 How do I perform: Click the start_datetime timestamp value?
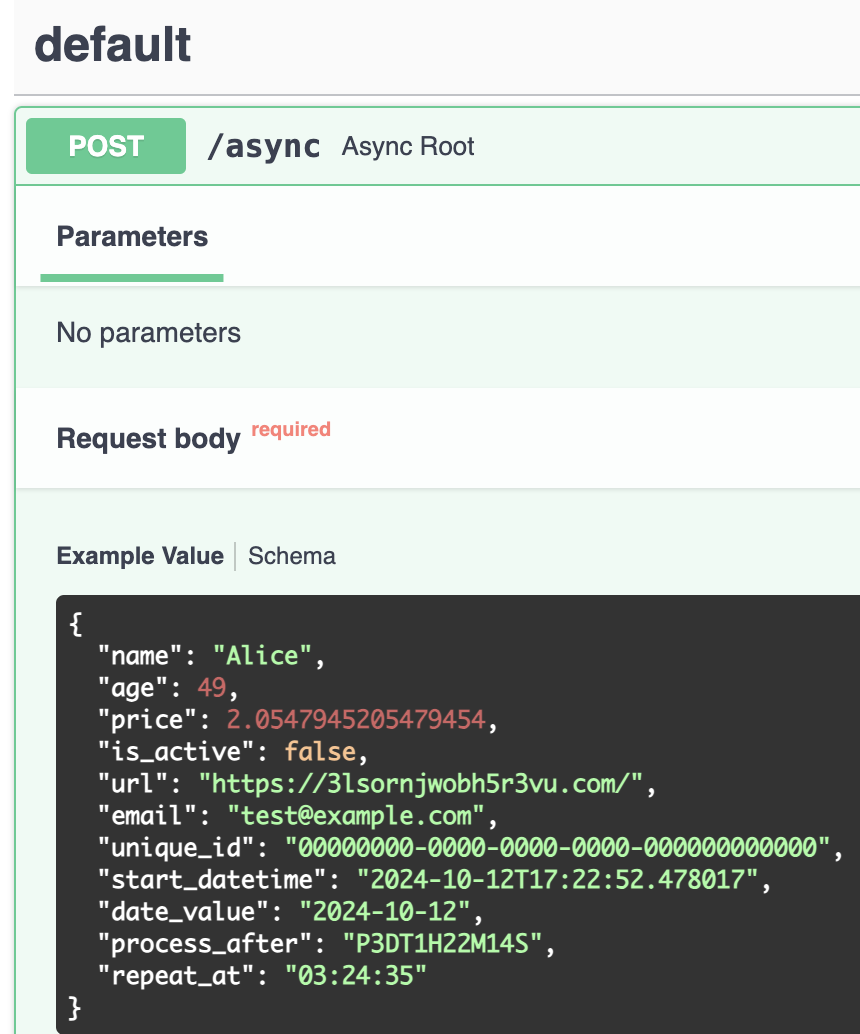[557, 880]
